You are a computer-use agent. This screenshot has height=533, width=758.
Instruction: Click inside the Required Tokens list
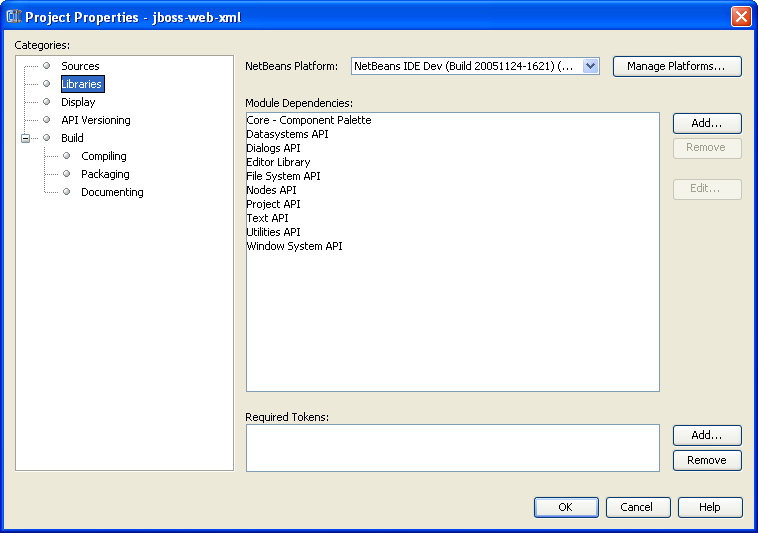452,447
